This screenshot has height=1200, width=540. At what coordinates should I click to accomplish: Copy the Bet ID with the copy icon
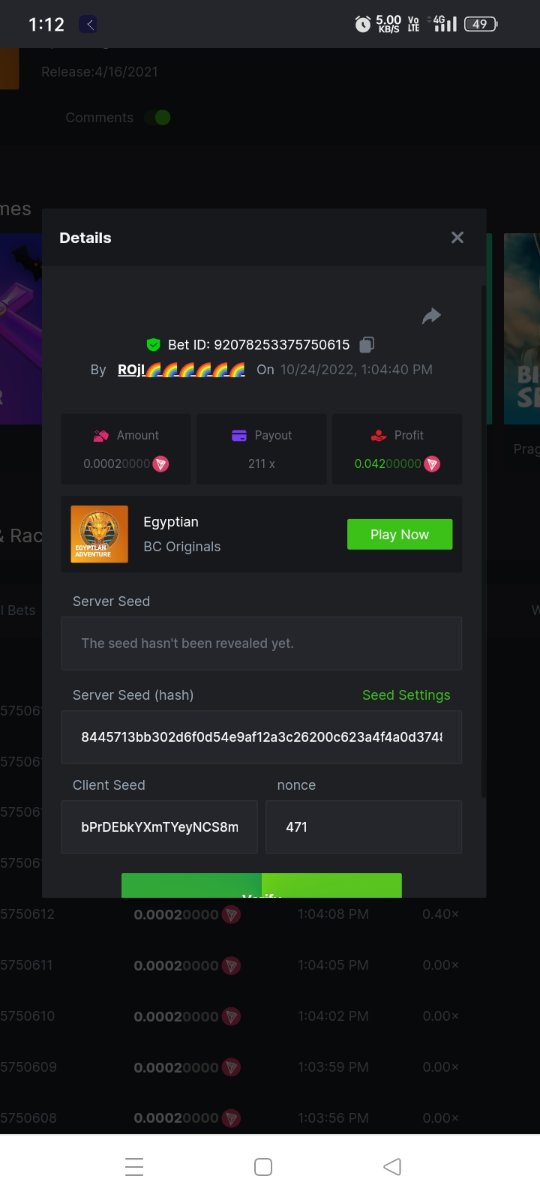click(x=367, y=345)
